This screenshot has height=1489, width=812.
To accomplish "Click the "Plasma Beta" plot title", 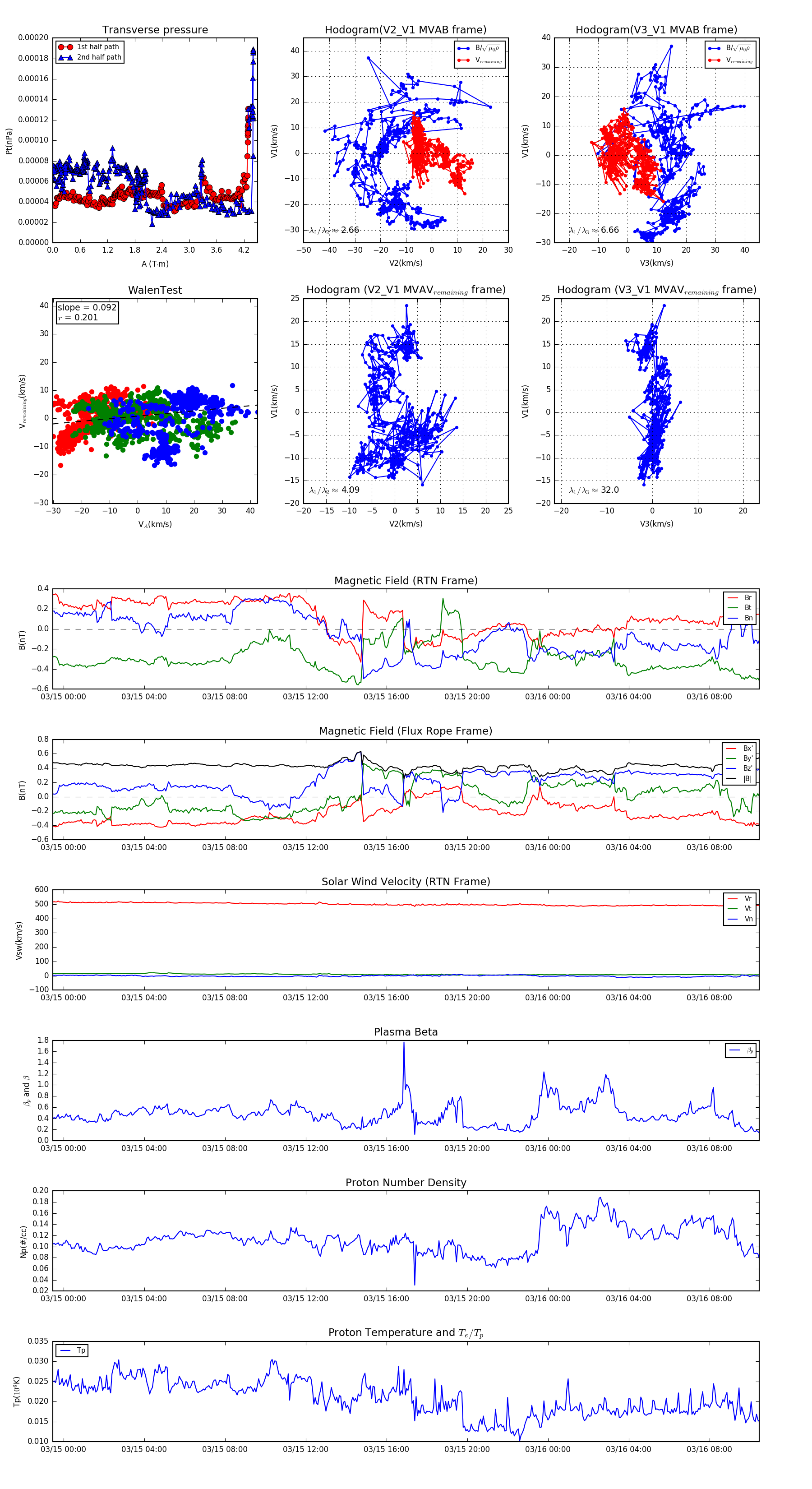I will click(406, 1032).
